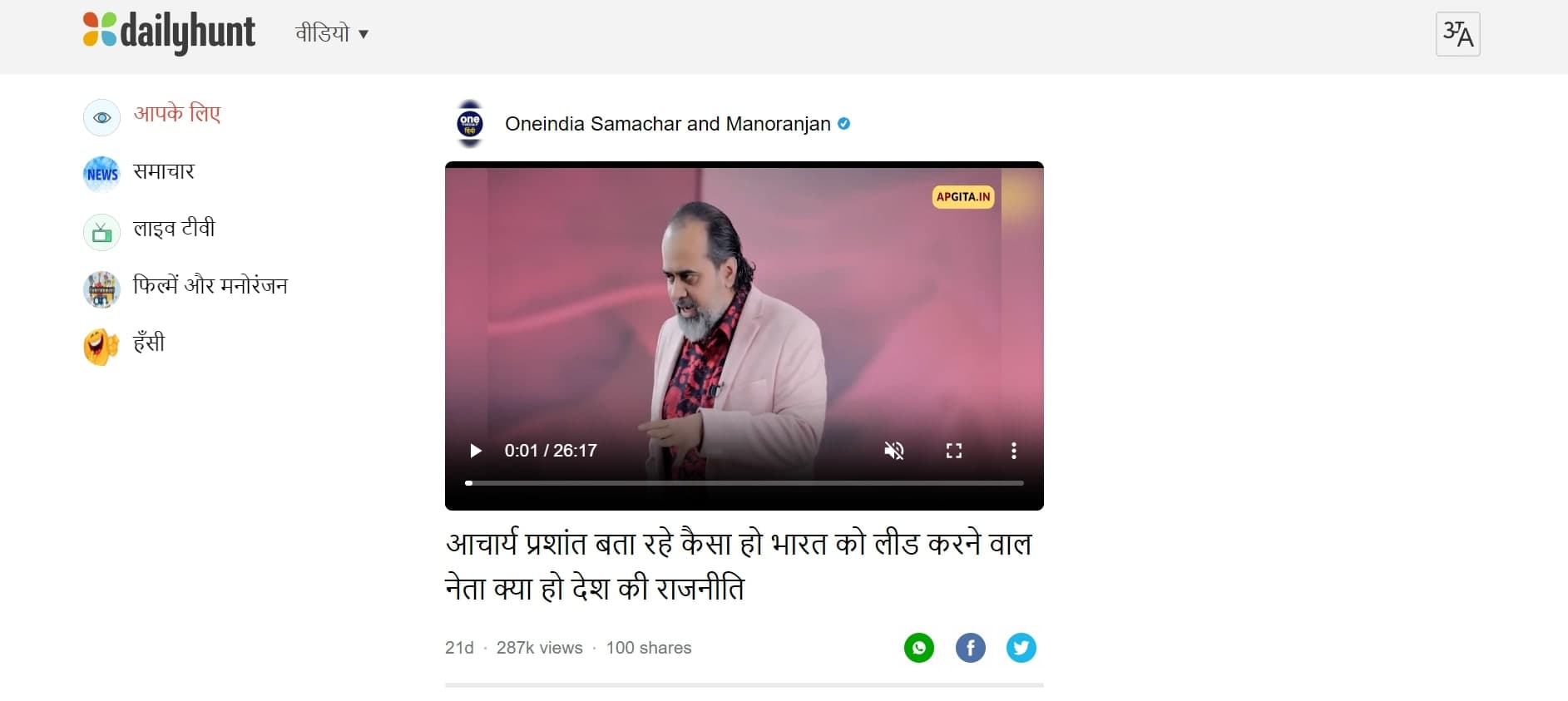Click the Oneindia channel avatar

pyautogui.click(x=470, y=124)
